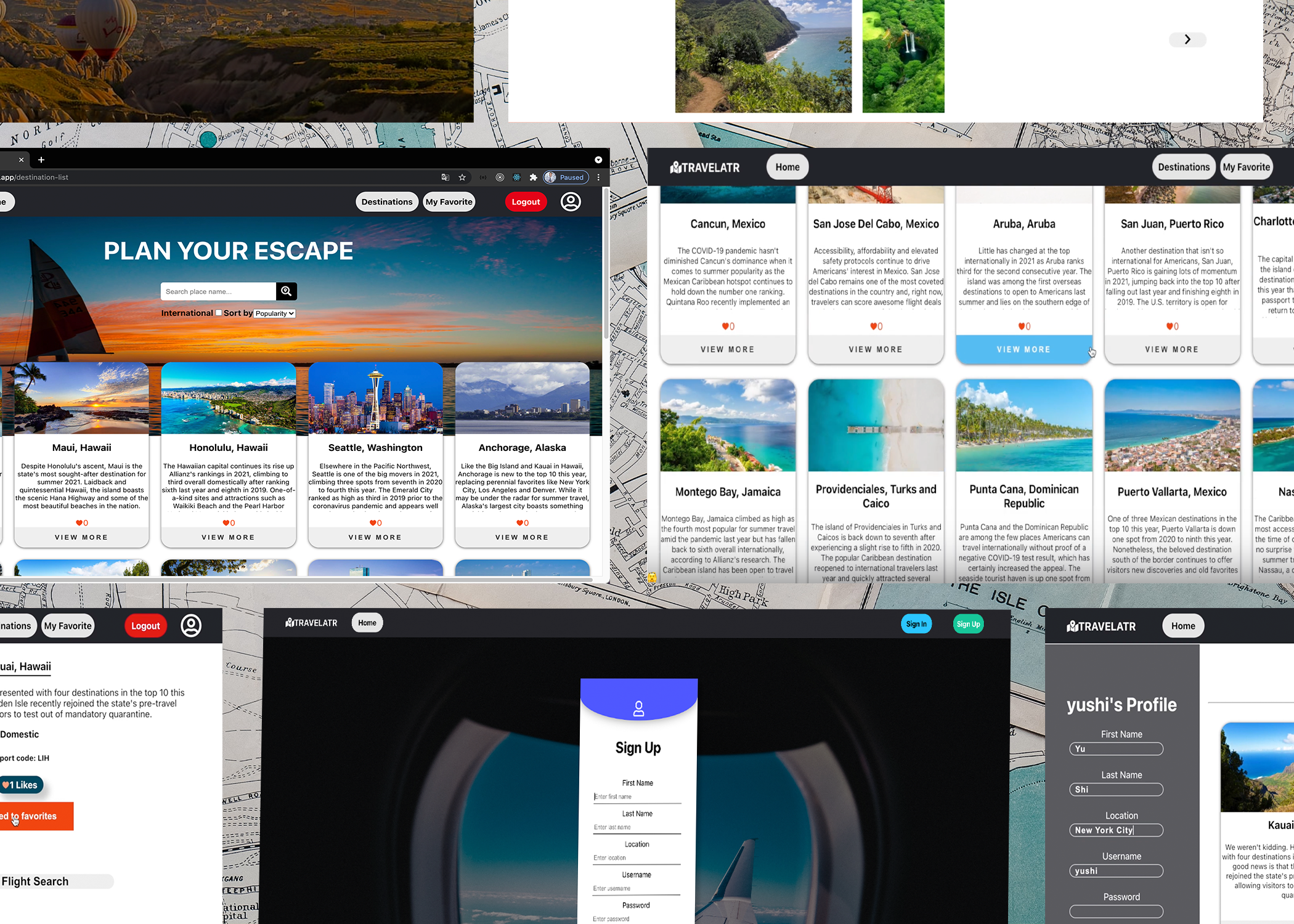Open the Extensions puzzle icon
1294x924 pixels.
click(533, 177)
